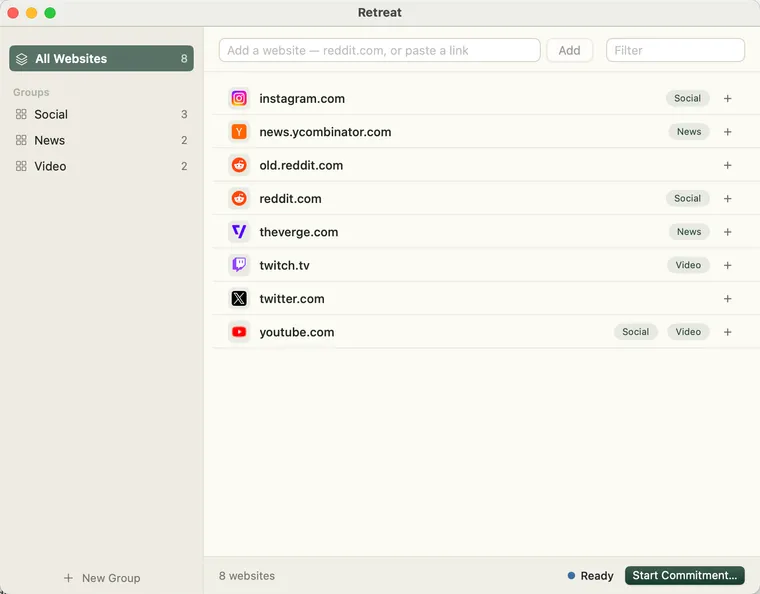Viewport: 760px width, 594px height.
Task: Click the Retreat window title
Action: tap(380, 13)
